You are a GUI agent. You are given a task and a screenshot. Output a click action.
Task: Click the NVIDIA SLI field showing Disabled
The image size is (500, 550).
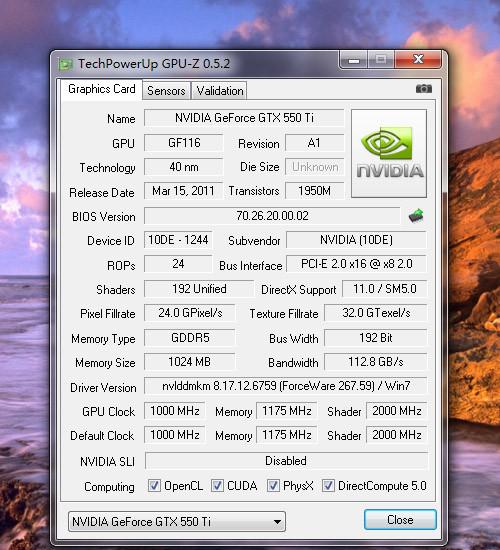click(x=286, y=461)
